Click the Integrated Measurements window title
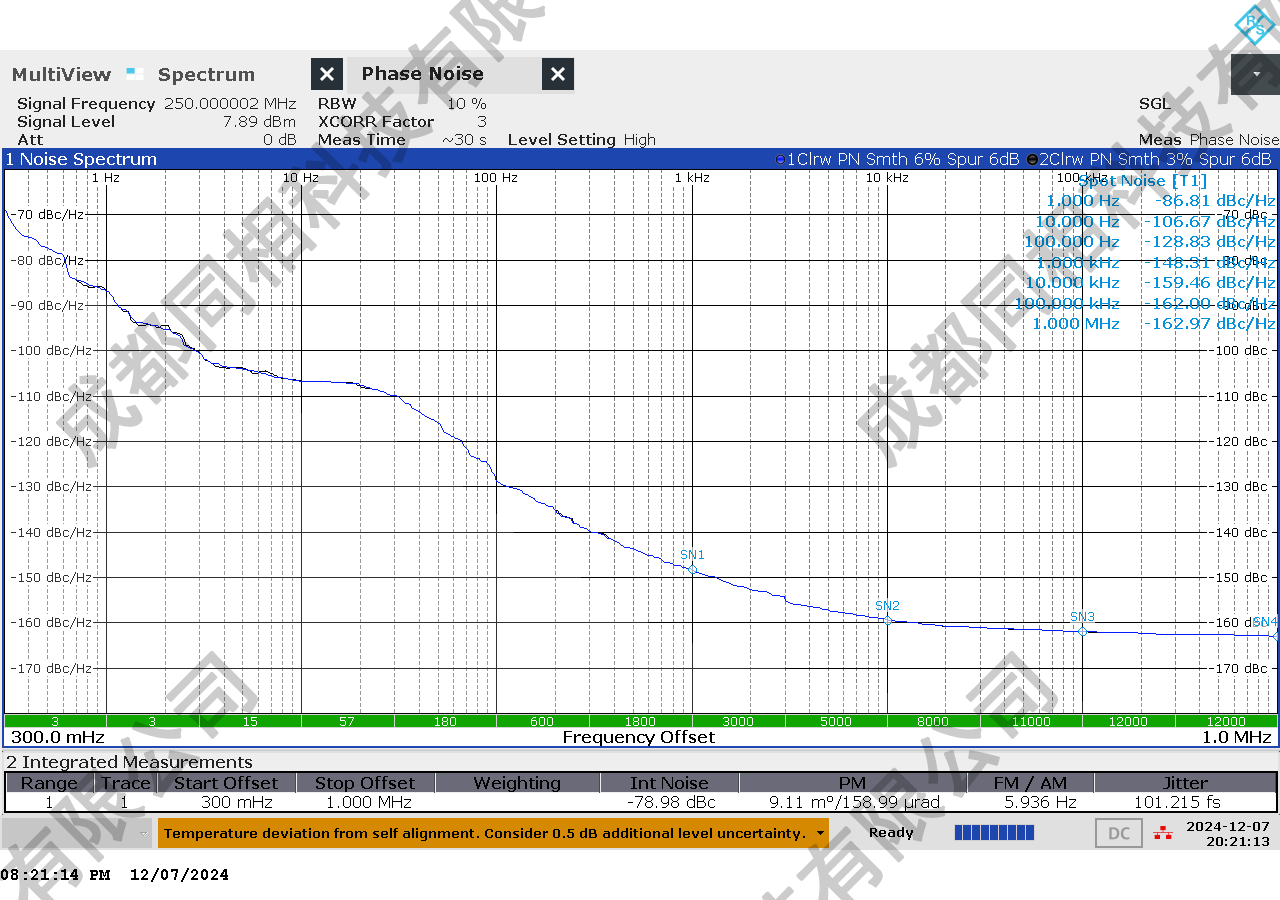Viewport: 1280px width, 900px height. point(130,762)
